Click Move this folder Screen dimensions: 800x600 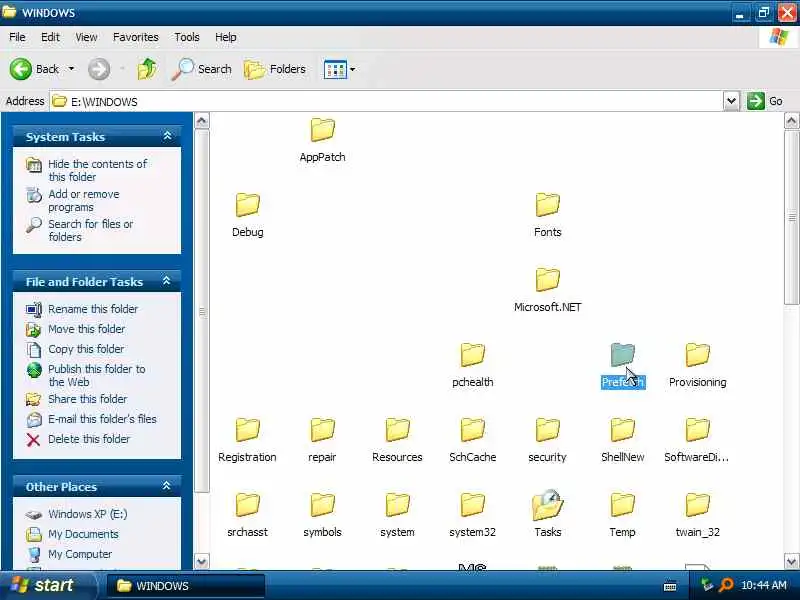86,329
